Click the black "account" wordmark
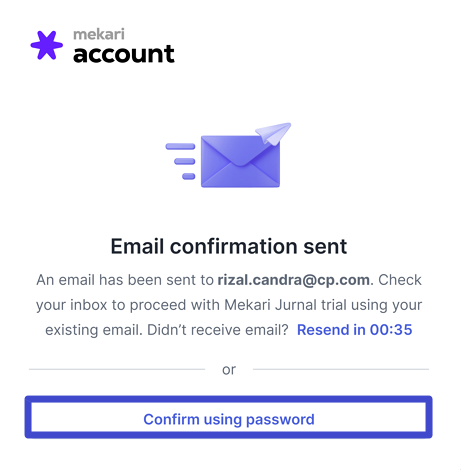The image size is (461, 470). point(124,54)
